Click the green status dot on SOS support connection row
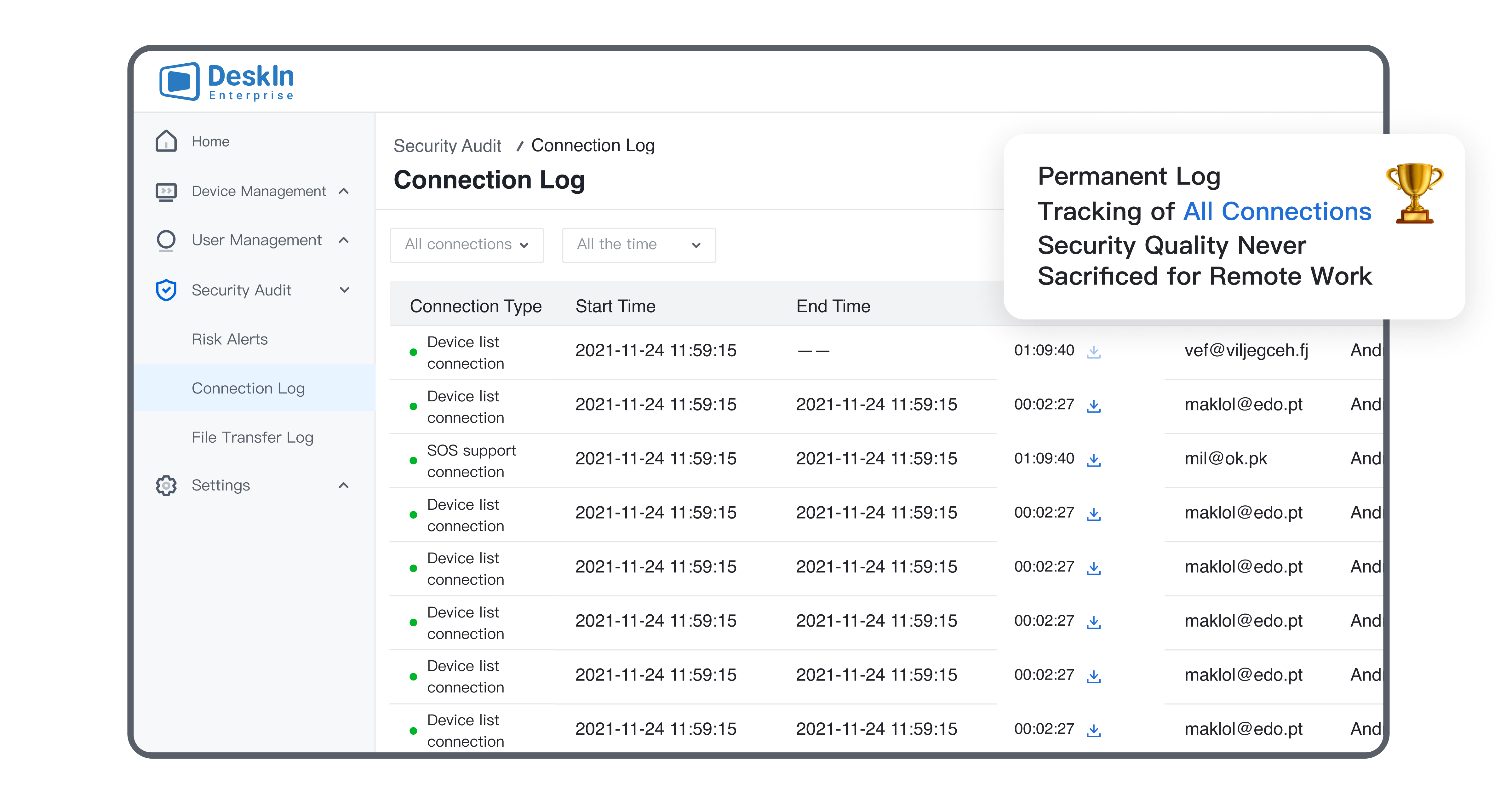1512x804 pixels. pos(413,461)
